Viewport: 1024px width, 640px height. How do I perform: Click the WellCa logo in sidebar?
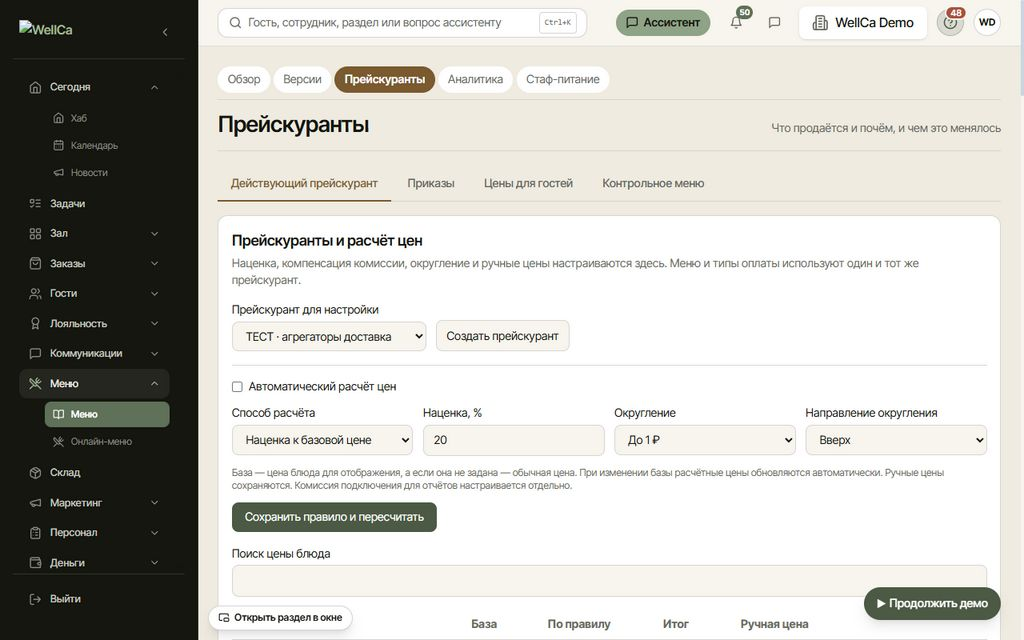tap(46, 29)
